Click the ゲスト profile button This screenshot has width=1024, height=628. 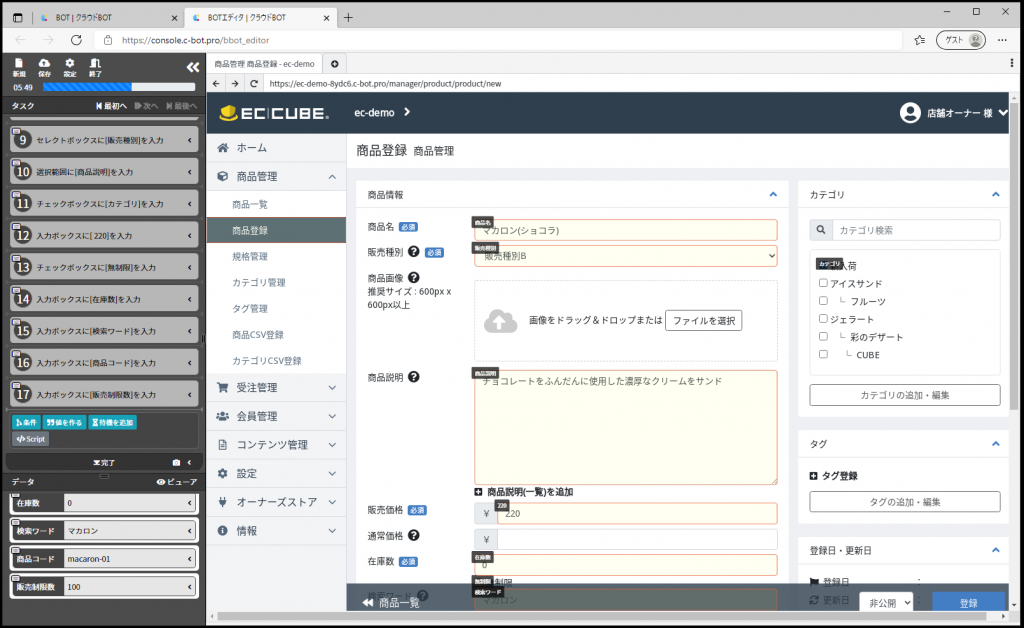pyautogui.click(x=961, y=40)
